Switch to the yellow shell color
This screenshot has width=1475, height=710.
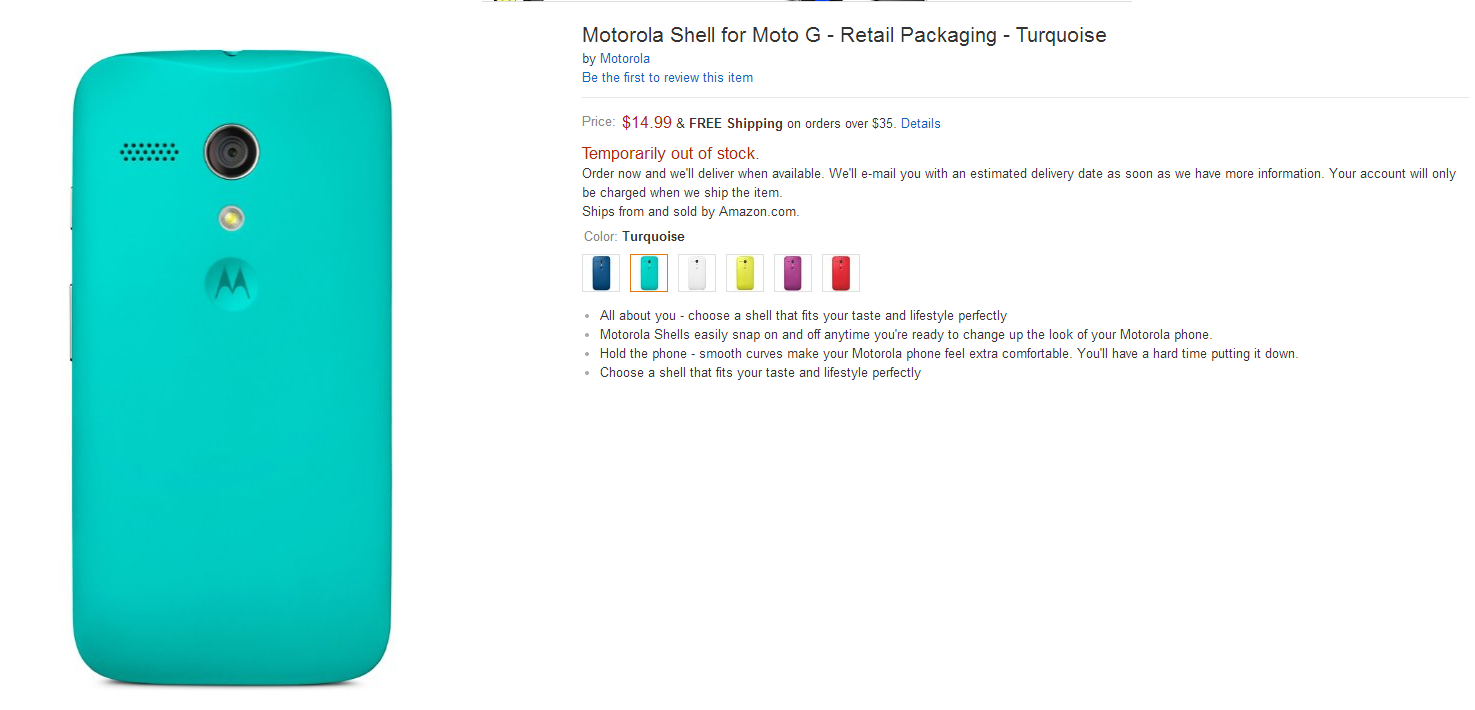click(745, 273)
